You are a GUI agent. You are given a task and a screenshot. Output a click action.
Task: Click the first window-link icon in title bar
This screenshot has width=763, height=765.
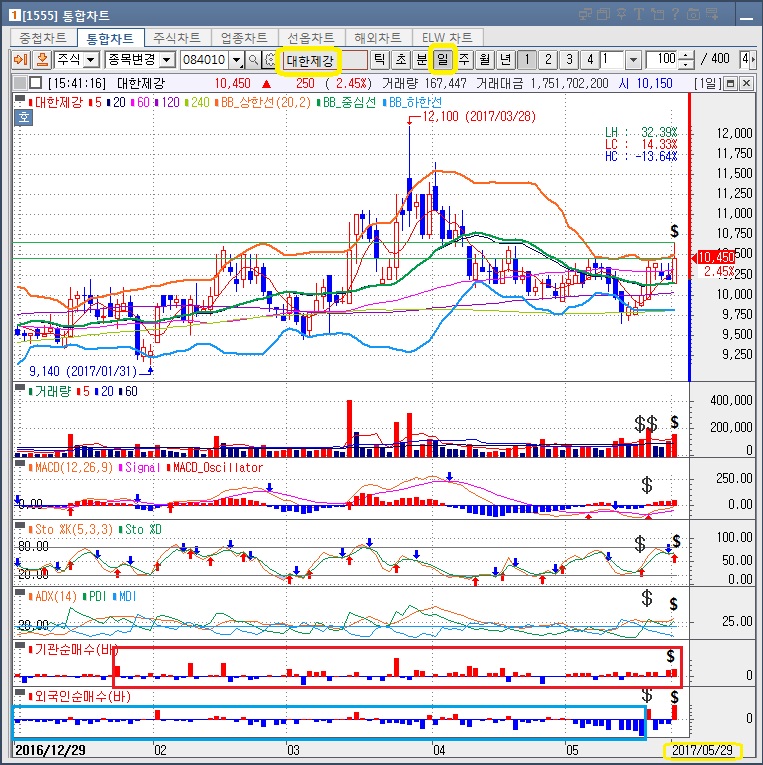tap(585, 14)
